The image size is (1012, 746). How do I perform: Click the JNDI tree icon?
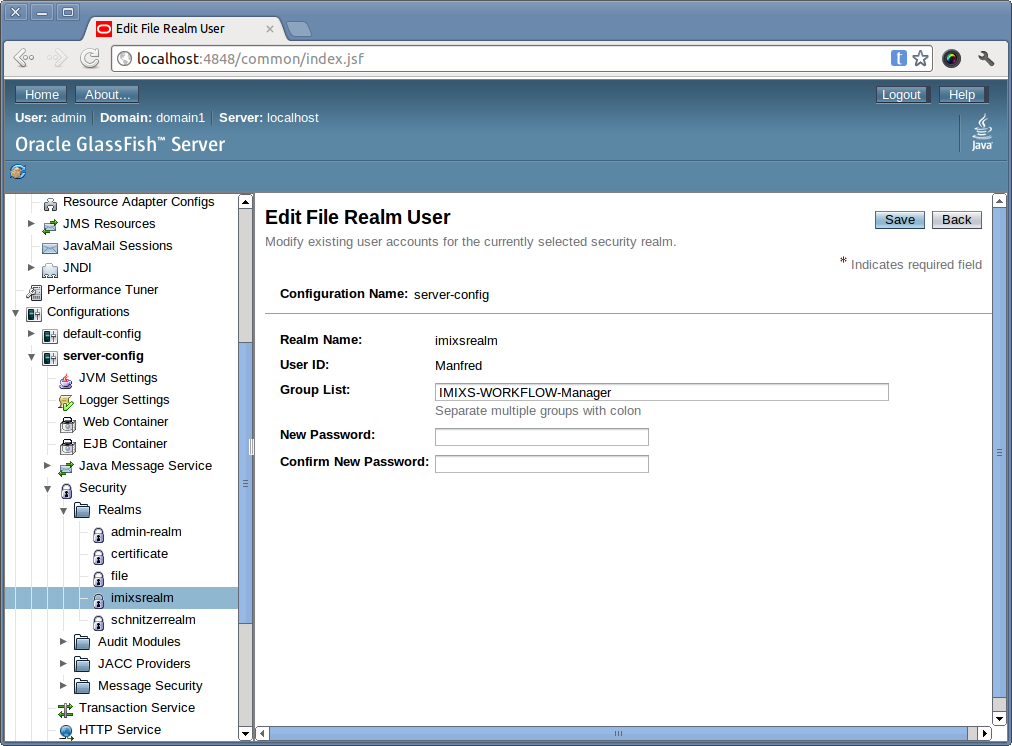tap(50, 270)
